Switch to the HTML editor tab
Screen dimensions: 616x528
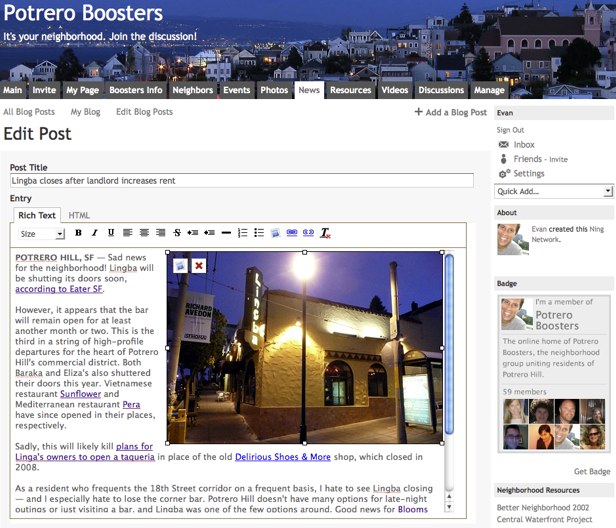(x=79, y=215)
